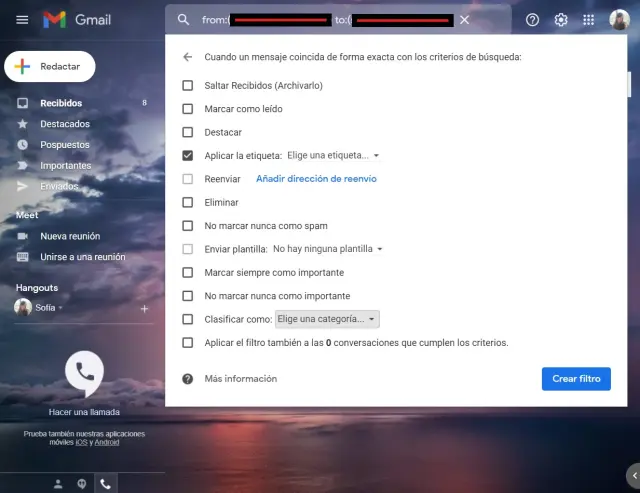
Task: Uncheck Aplicar la etiqueta checkbox
Action: (x=188, y=156)
